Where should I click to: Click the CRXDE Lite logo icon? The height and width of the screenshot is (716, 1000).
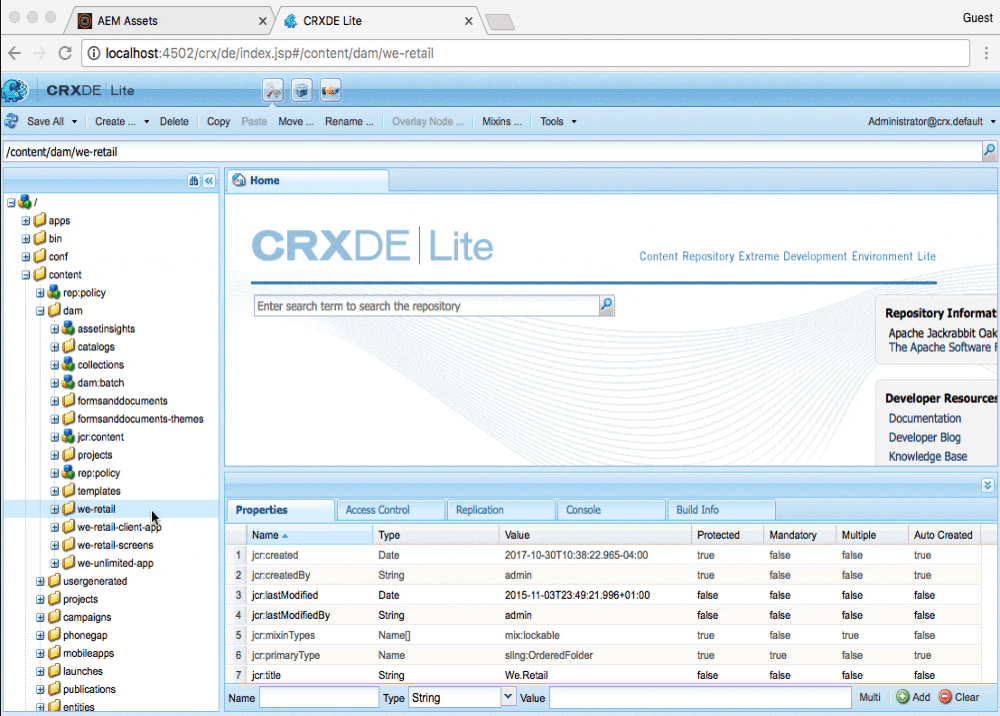tap(14, 90)
